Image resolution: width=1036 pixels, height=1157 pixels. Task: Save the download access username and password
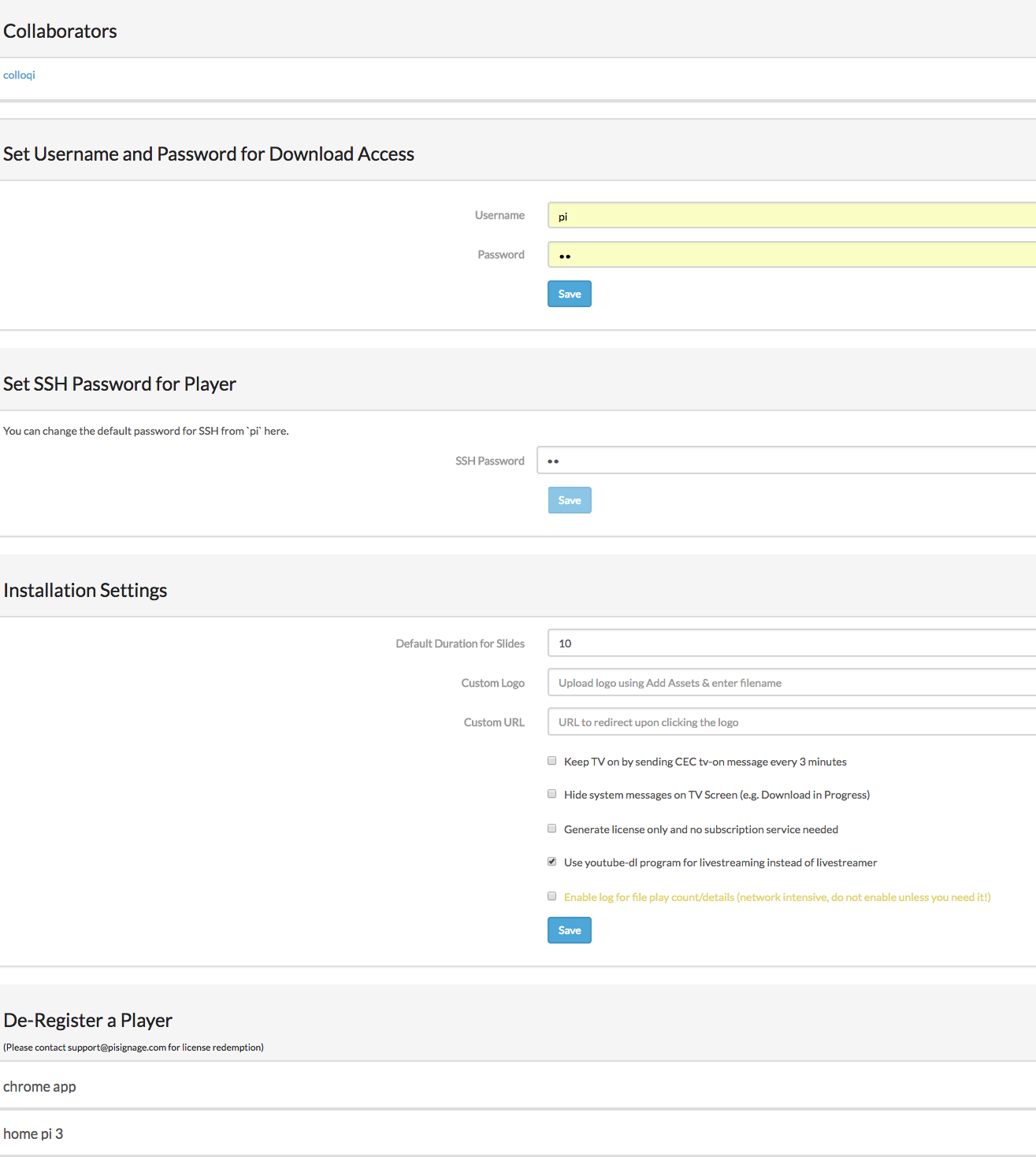click(570, 294)
